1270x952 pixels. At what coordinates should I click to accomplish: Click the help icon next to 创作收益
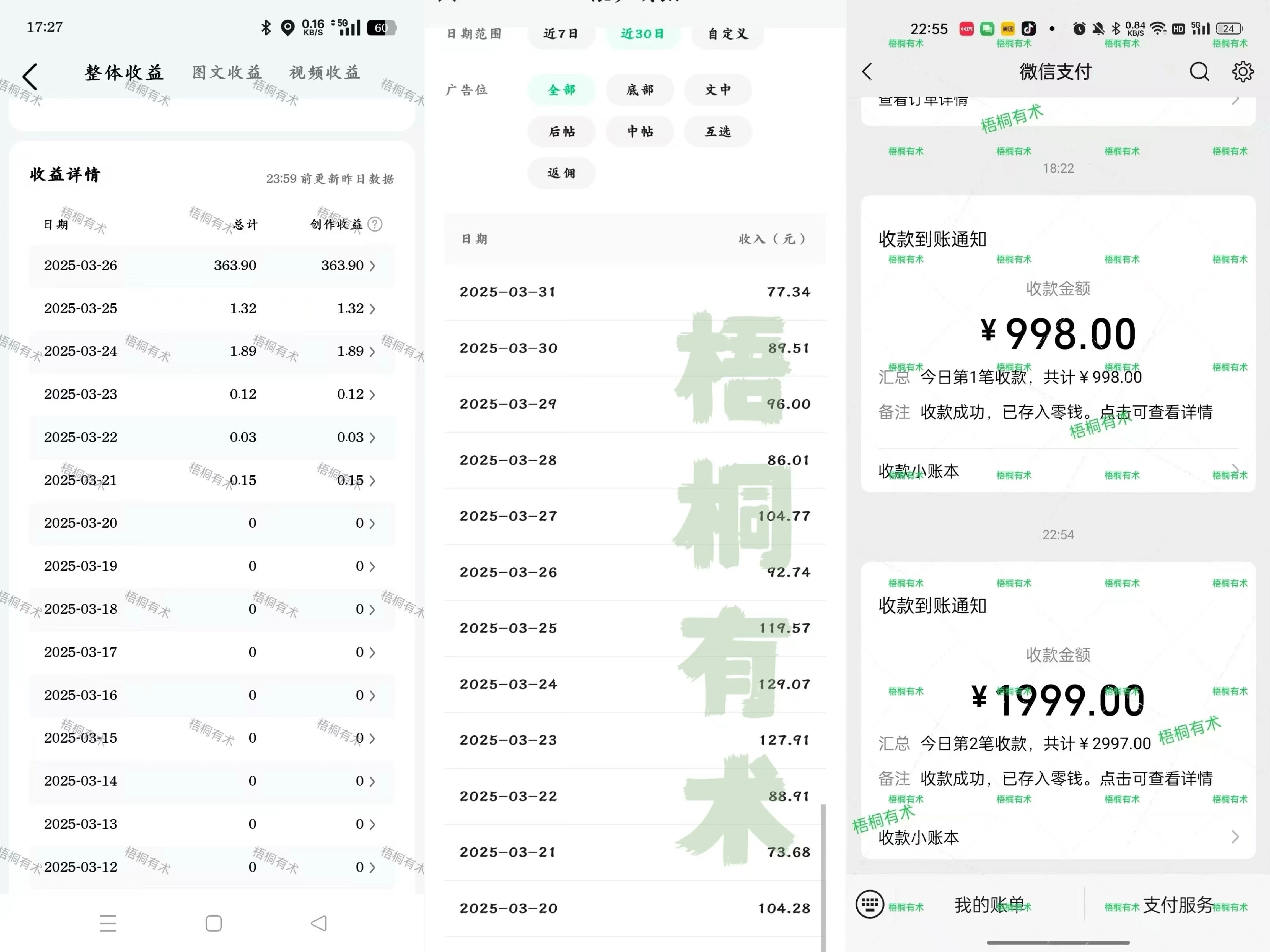coord(375,224)
